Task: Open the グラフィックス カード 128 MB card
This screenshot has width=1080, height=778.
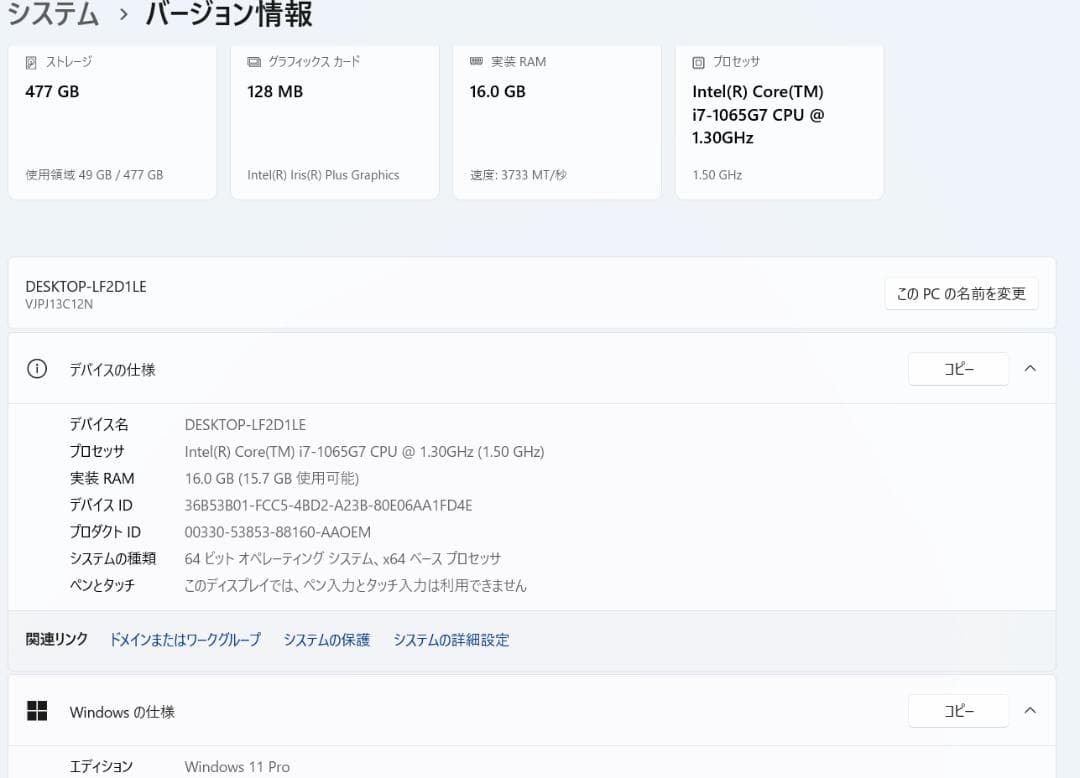Action: (335, 122)
